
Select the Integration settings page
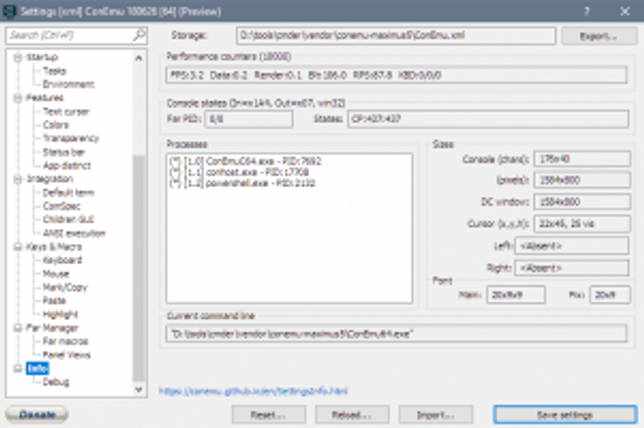point(49,179)
